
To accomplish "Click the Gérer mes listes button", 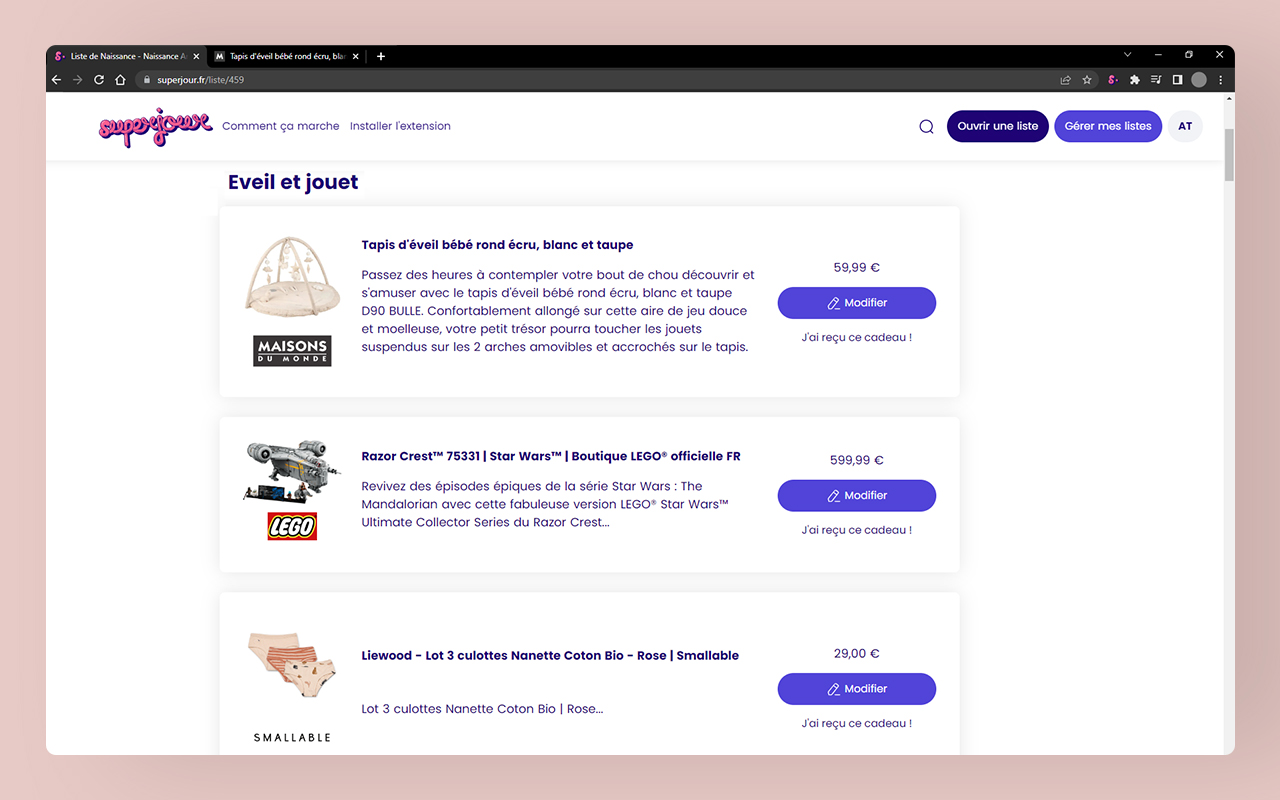I will (x=1108, y=126).
